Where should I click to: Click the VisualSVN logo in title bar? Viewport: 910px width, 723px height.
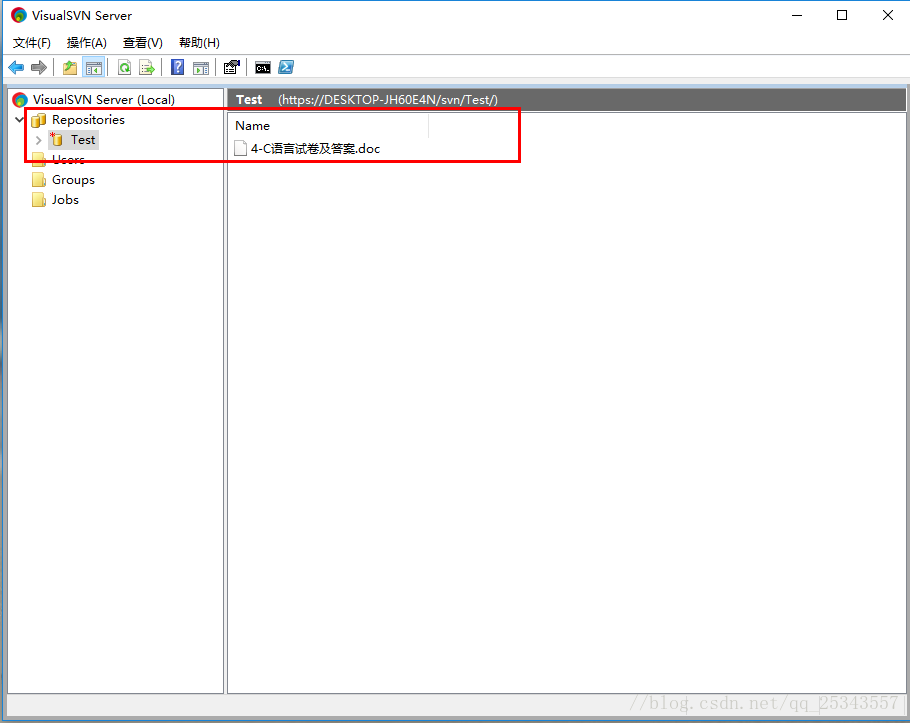coord(19,16)
